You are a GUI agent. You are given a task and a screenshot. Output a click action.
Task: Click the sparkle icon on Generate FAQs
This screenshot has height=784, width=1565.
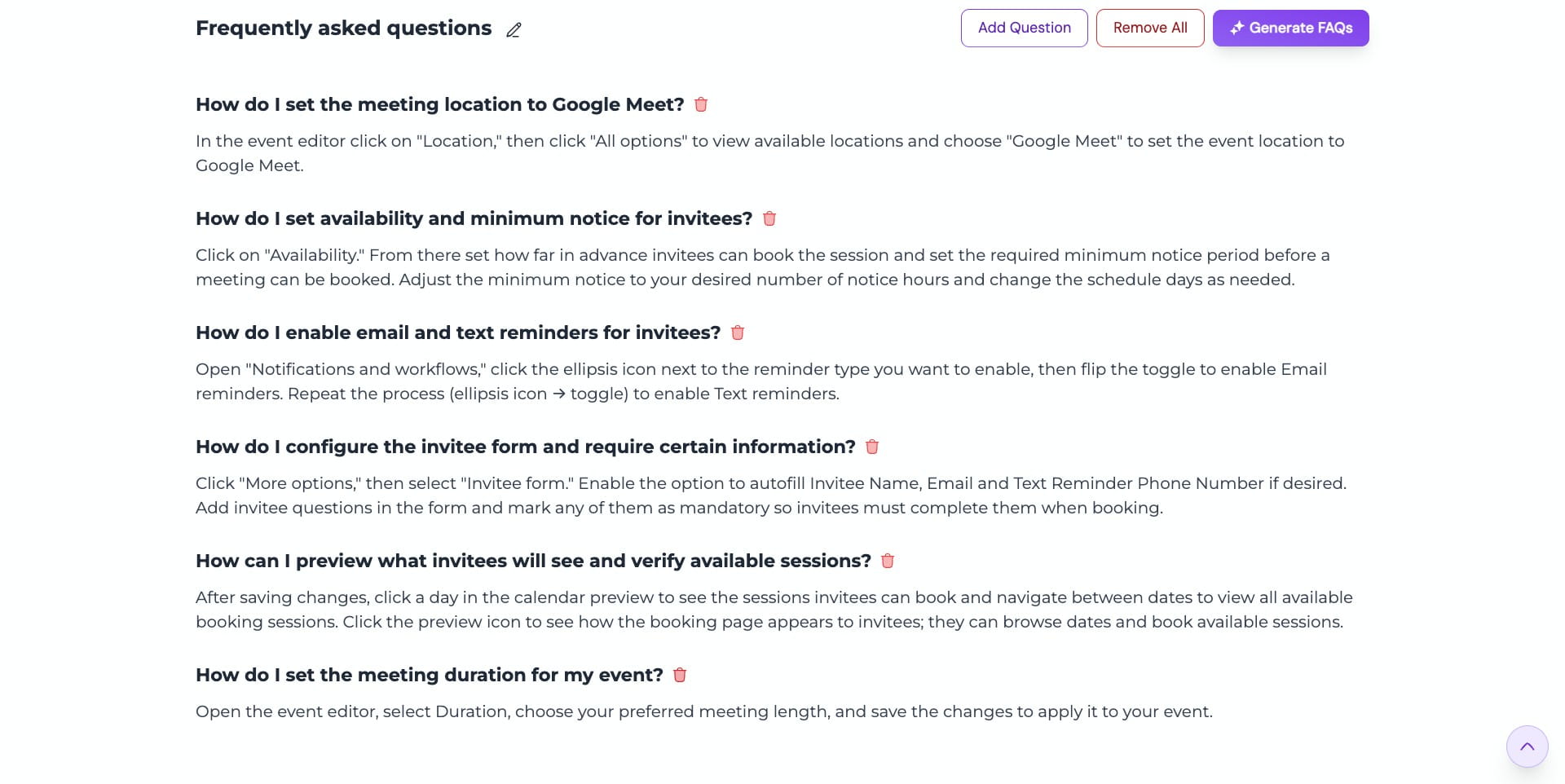click(1236, 27)
